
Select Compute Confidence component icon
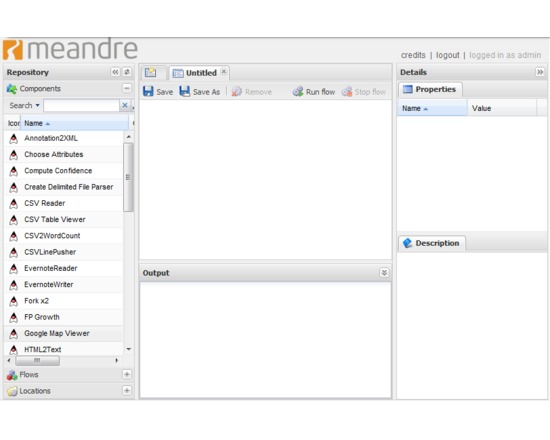pyautogui.click(x=14, y=171)
